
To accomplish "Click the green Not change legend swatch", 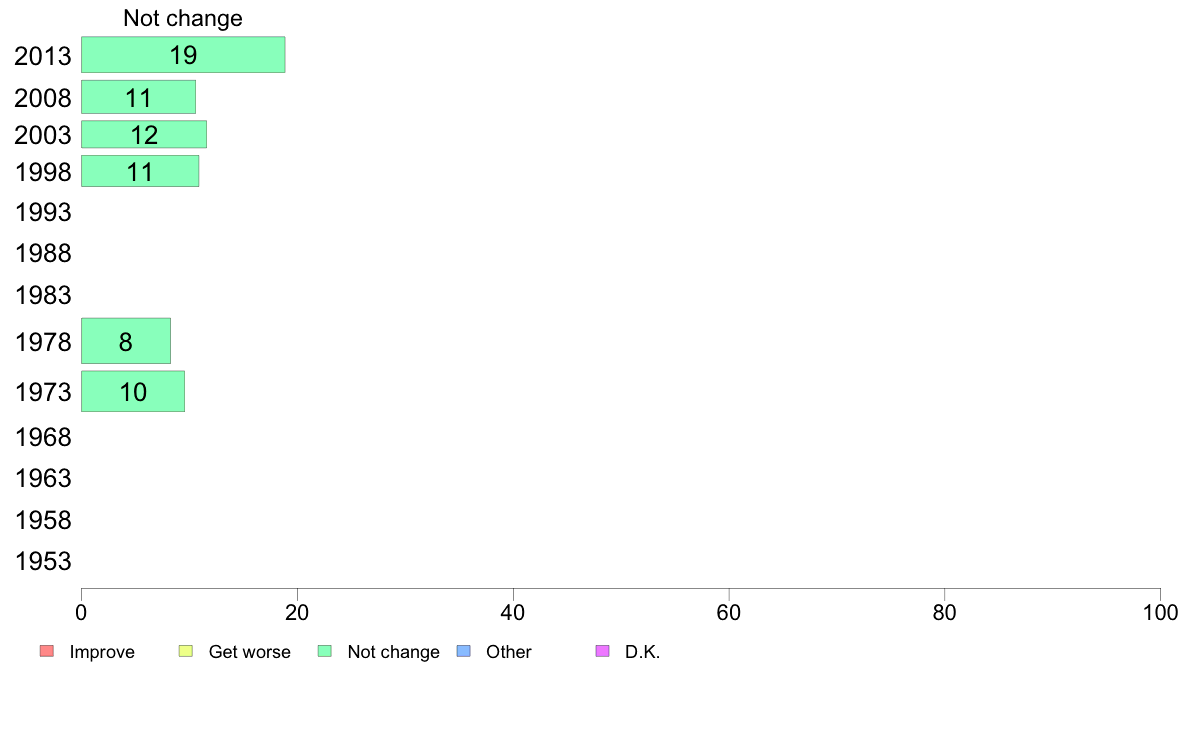I will click(325, 651).
